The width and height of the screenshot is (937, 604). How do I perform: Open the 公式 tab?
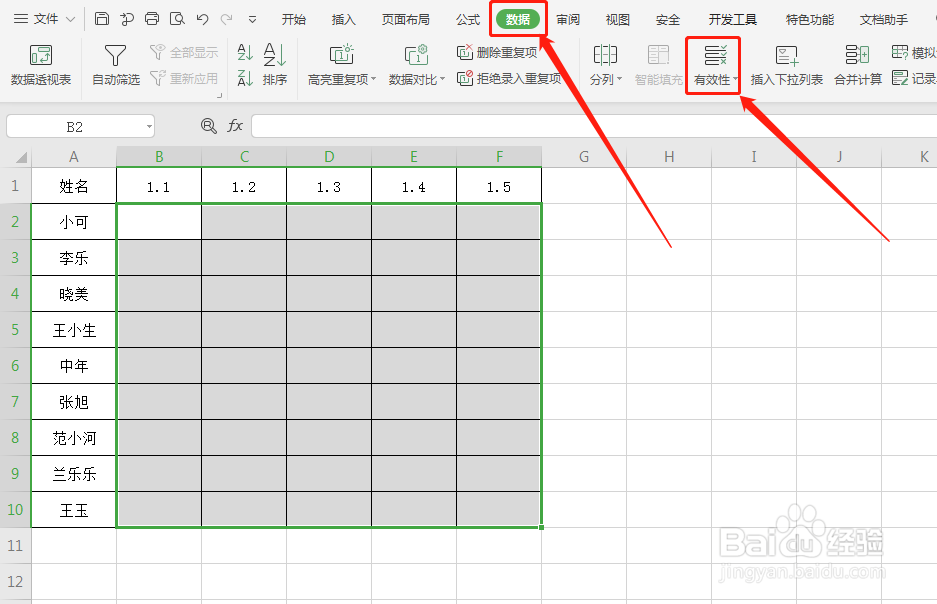coord(468,20)
